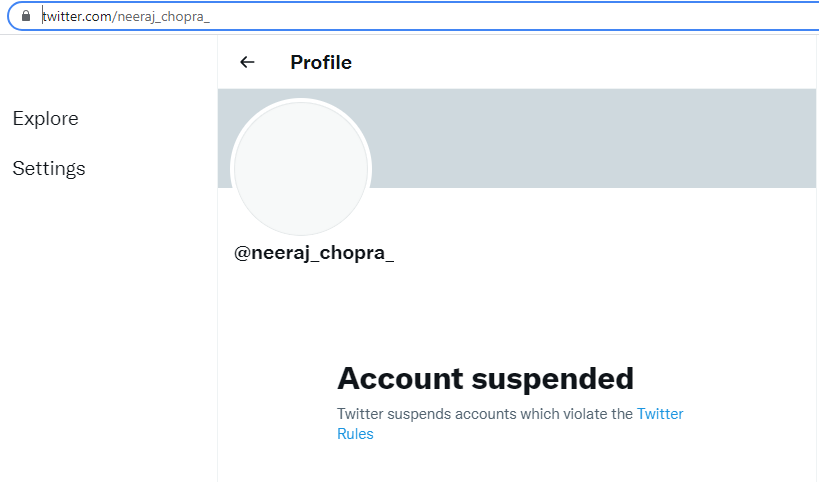819x482 pixels.
Task: Open the Explore page in the sidebar
Action: pos(45,119)
